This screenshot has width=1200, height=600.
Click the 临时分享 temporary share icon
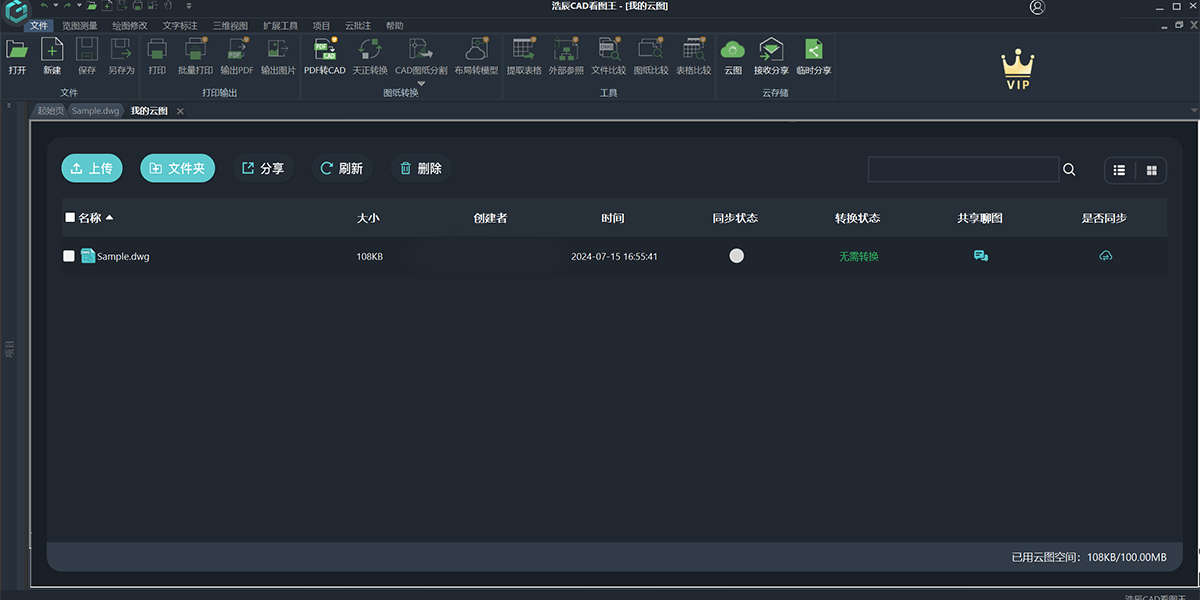click(x=813, y=50)
